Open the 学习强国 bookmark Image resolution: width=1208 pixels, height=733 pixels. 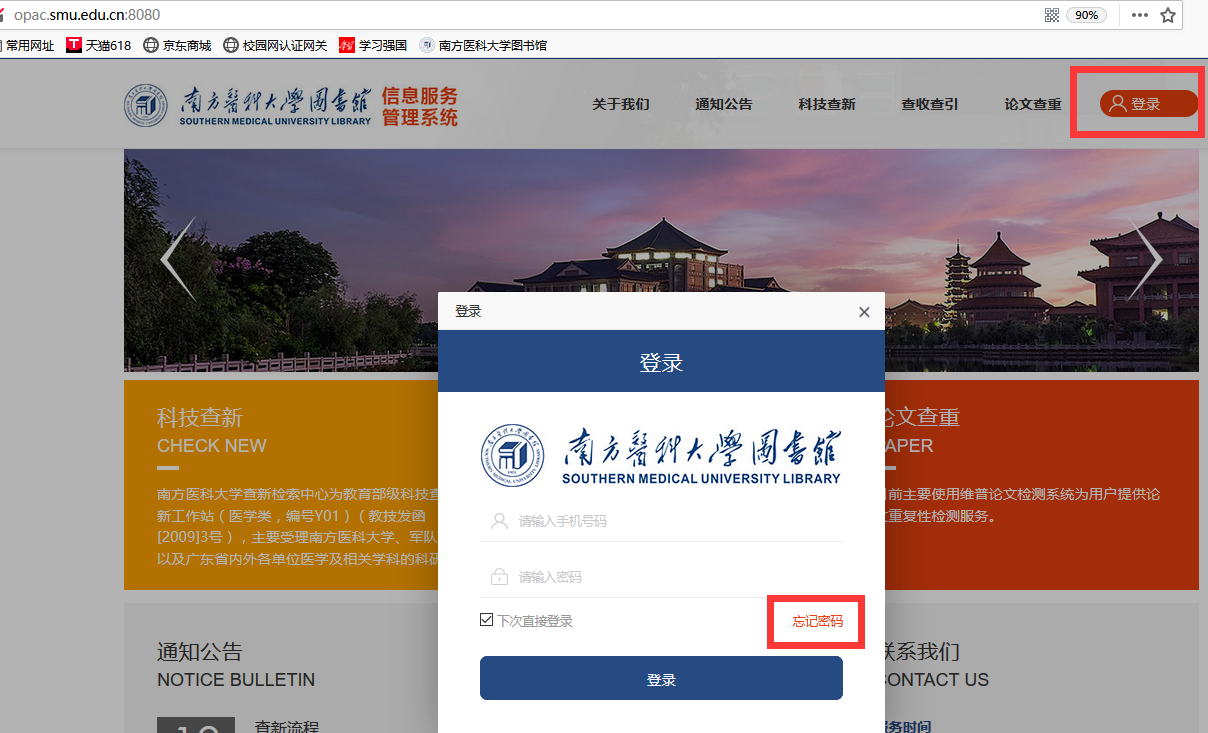pyautogui.click(x=373, y=45)
